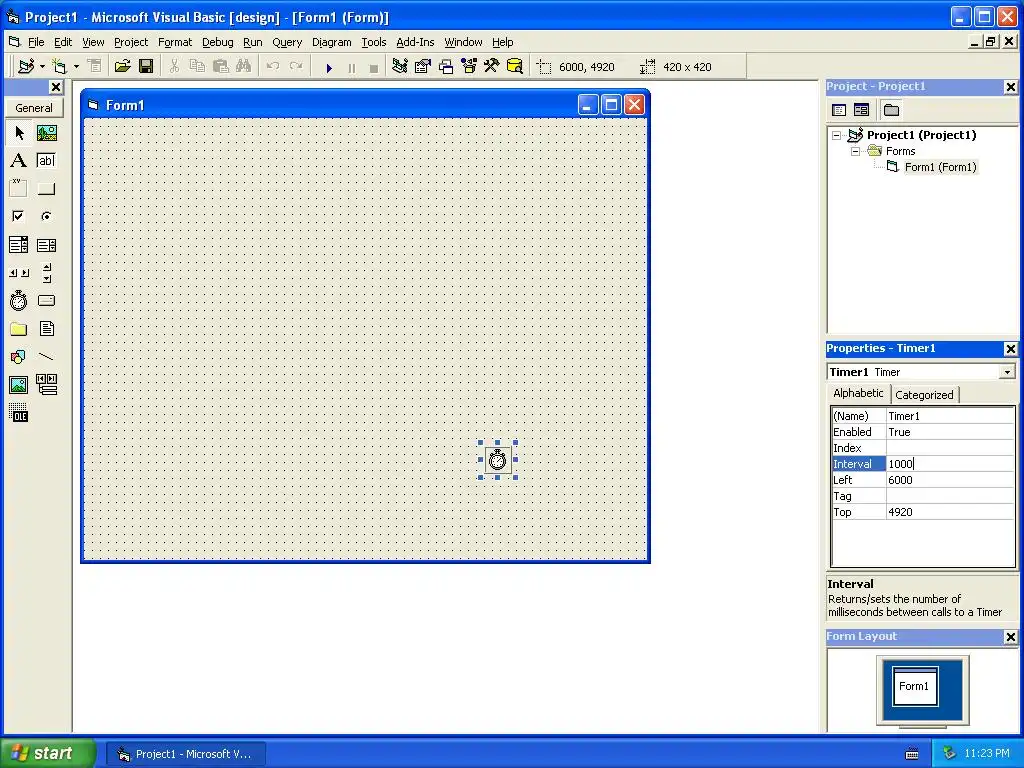This screenshot has height=768, width=1024.
Task: Select the Line control tool
Action: (46, 357)
